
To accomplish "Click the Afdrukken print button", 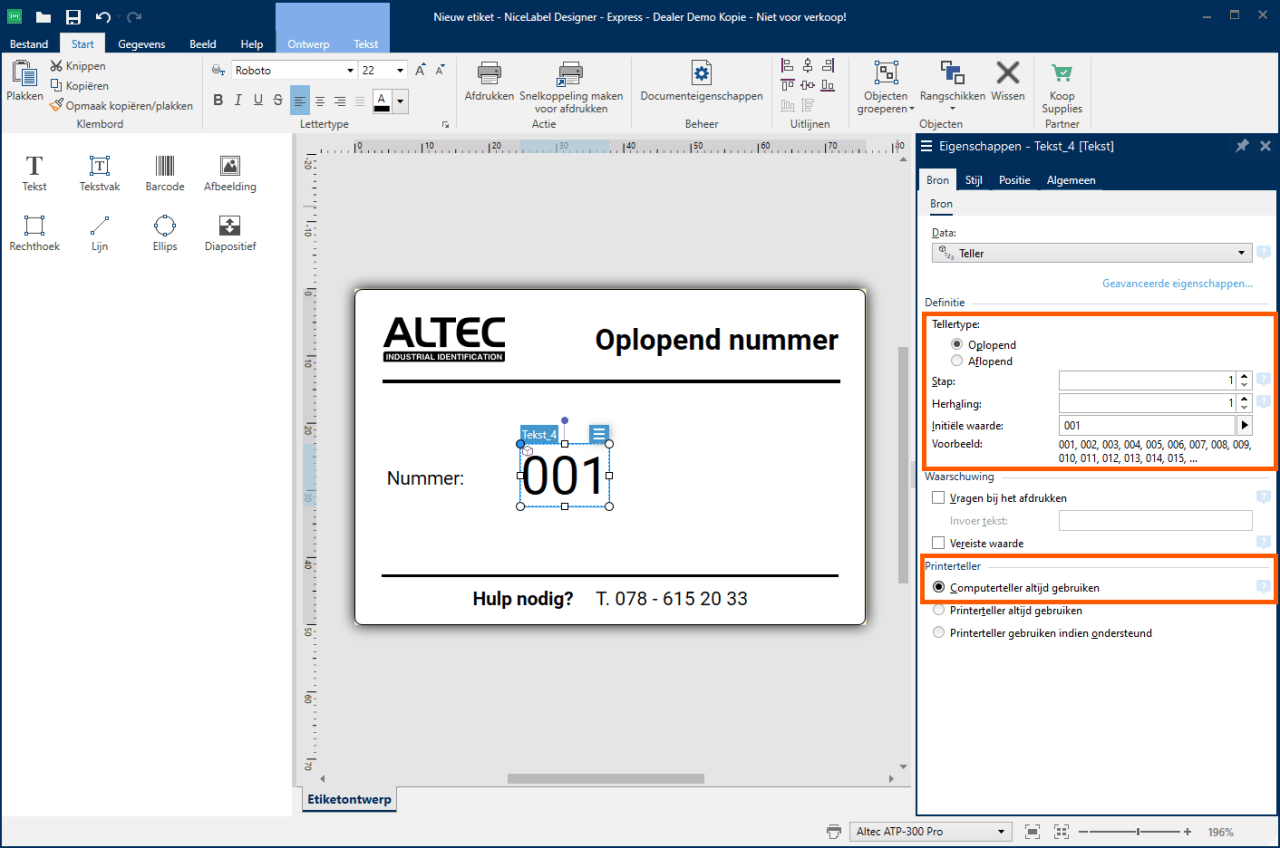I will [x=489, y=81].
